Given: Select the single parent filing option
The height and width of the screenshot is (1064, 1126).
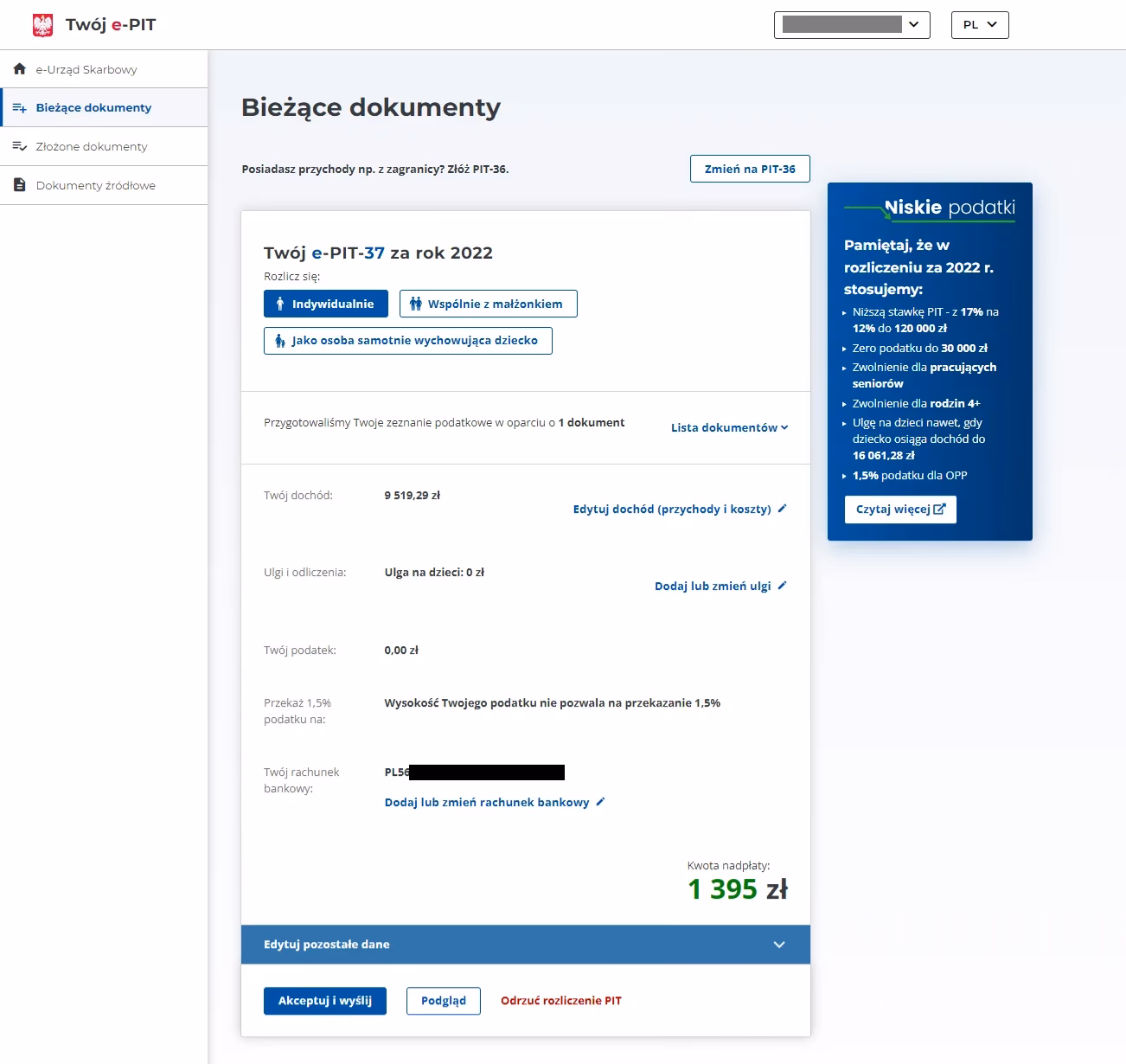Looking at the screenshot, I should click(407, 341).
